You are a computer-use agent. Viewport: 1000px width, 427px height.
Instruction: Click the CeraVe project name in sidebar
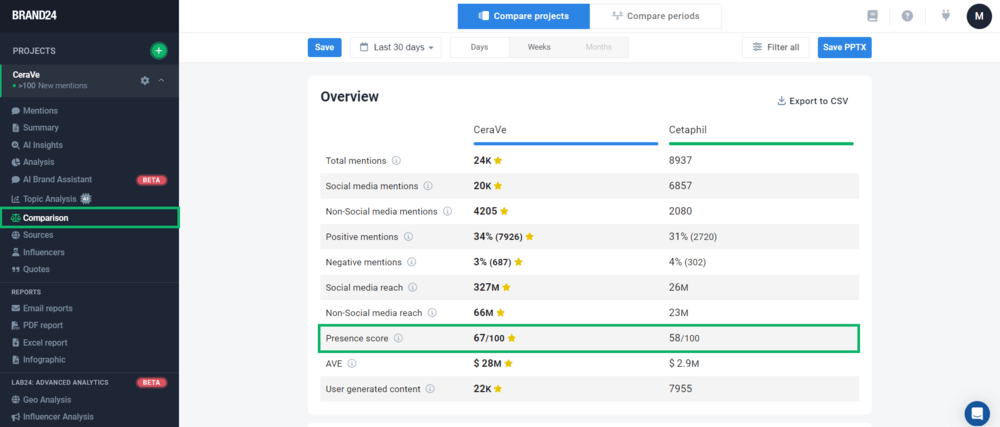click(26, 75)
